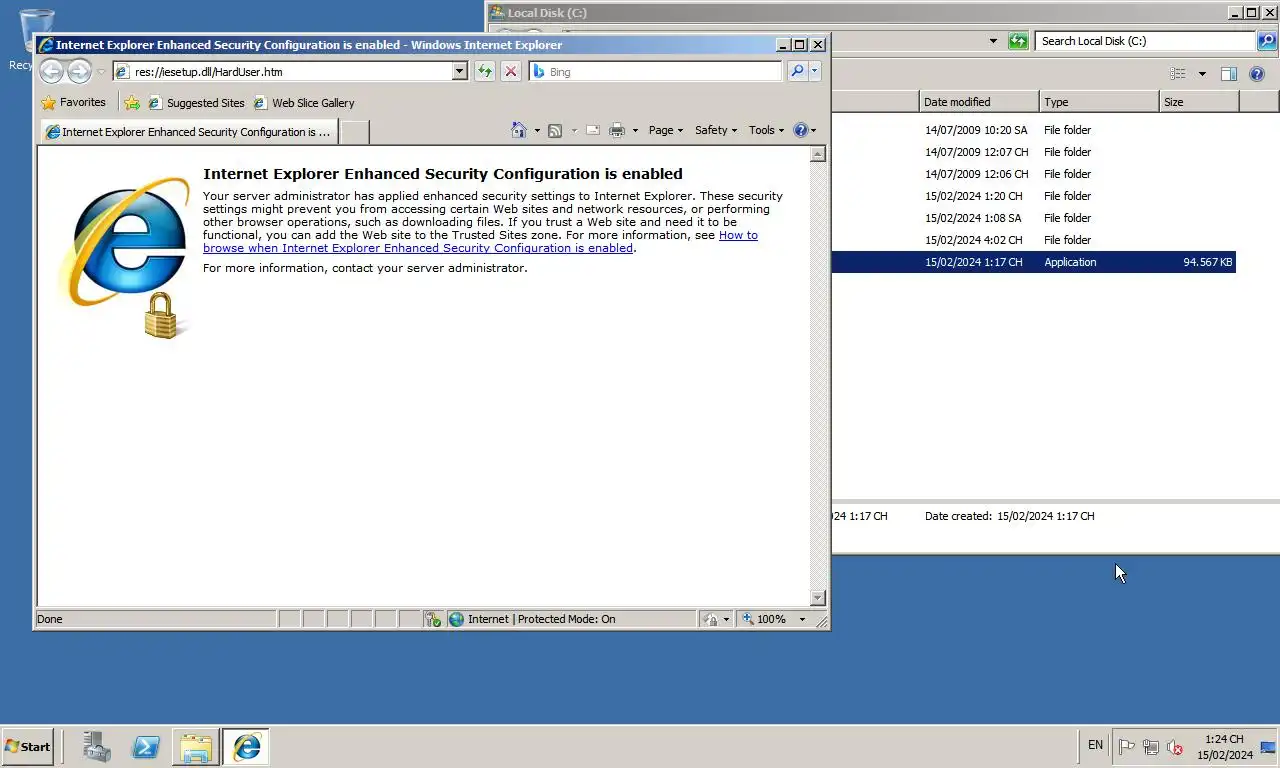Open recent pages dropdown beside Forward button
Viewport: 1280px width, 768px height.
click(101, 72)
